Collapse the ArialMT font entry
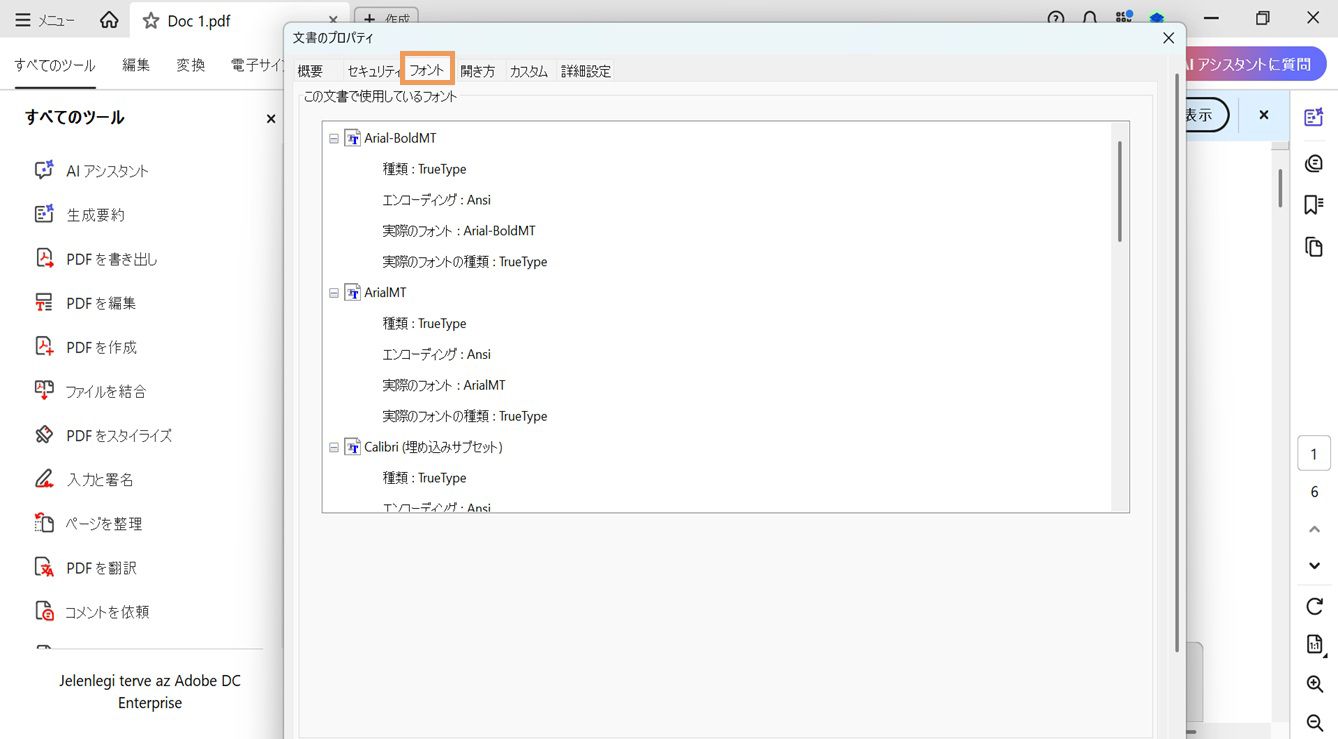The image size is (1338, 739). click(333, 292)
